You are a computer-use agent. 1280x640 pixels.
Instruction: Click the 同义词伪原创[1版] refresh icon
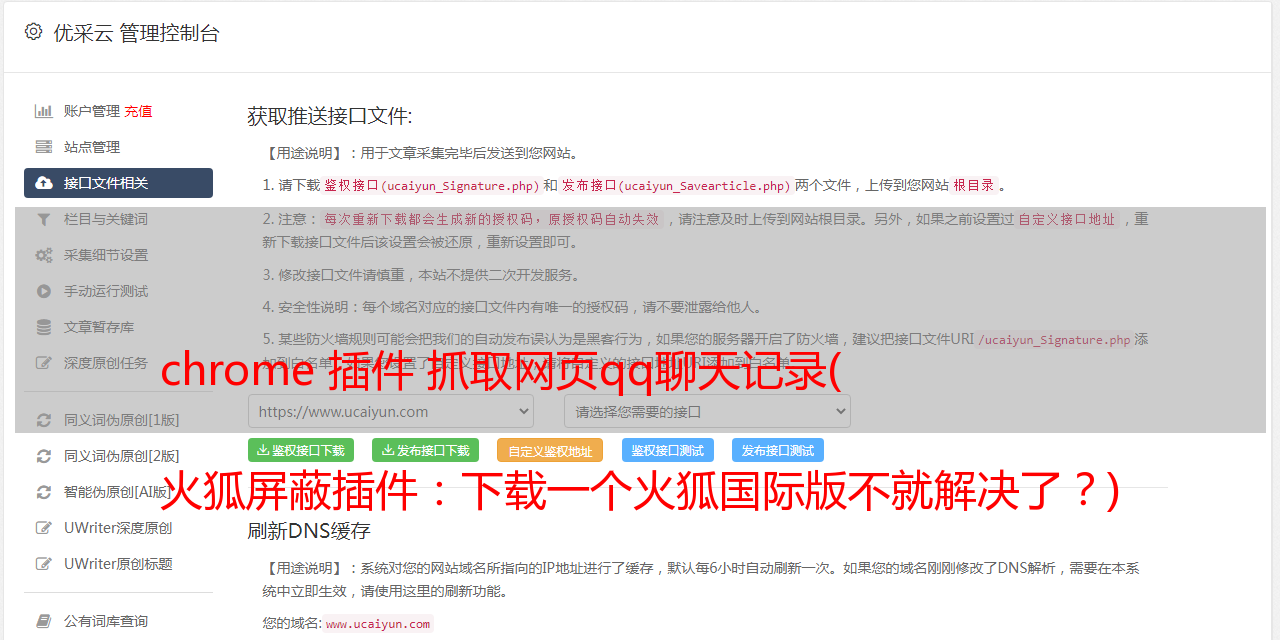[x=44, y=420]
